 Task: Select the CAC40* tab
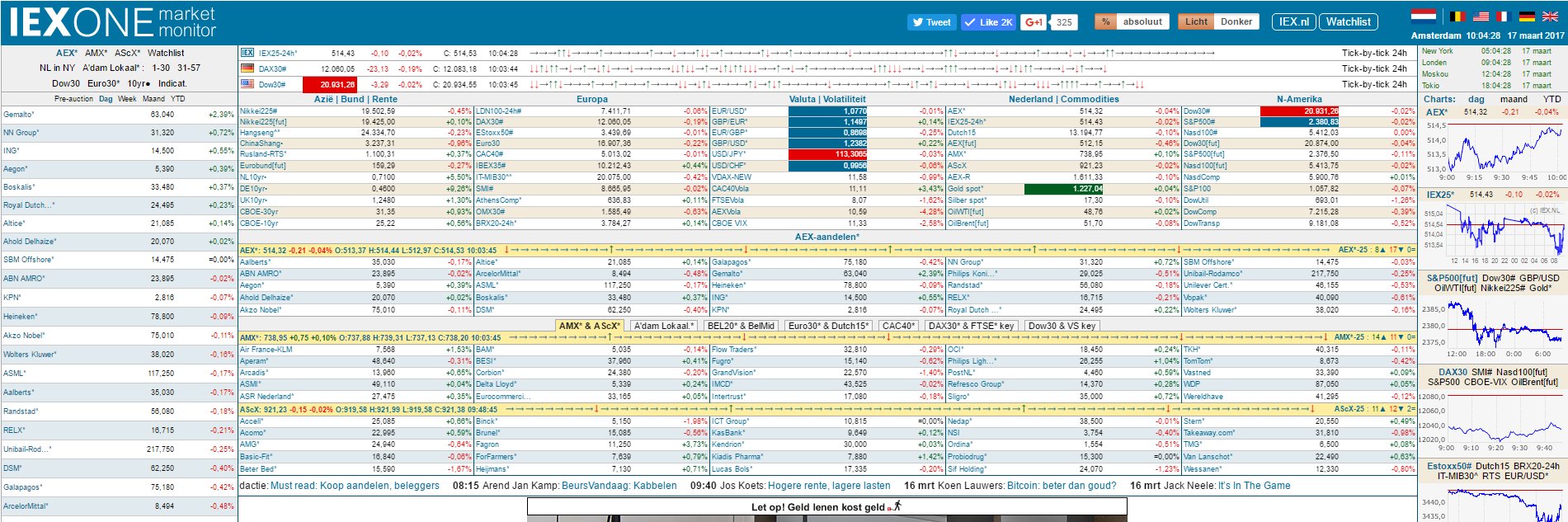pyautogui.click(x=899, y=326)
